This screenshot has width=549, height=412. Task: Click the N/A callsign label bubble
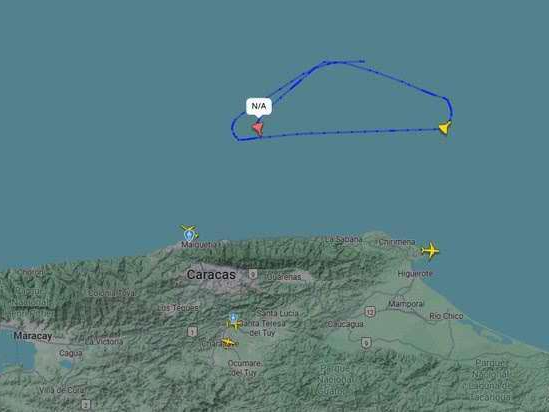[259, 106]
